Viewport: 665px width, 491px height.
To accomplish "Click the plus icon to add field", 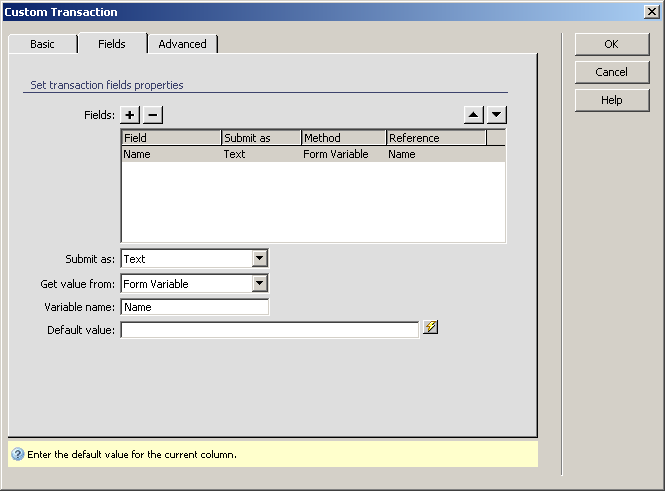I will coord(131,115).
